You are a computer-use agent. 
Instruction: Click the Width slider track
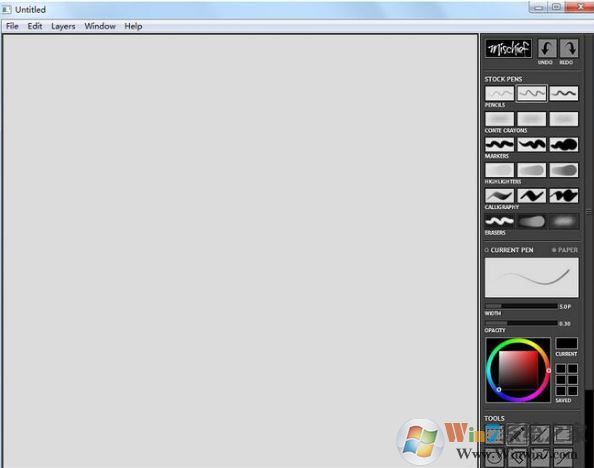pos(521,306)
